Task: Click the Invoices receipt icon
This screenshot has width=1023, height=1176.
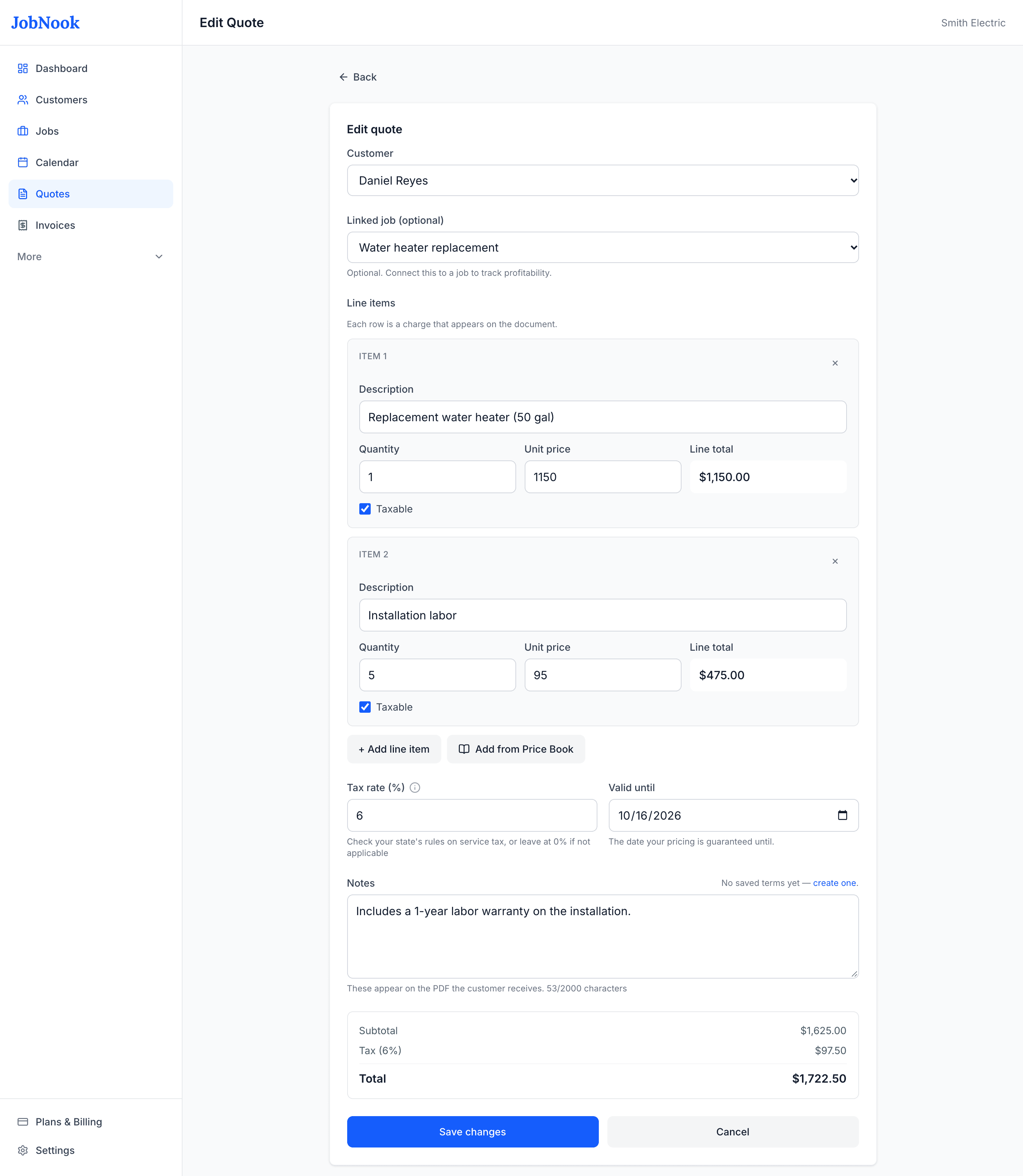Action: tap(23, 225)
